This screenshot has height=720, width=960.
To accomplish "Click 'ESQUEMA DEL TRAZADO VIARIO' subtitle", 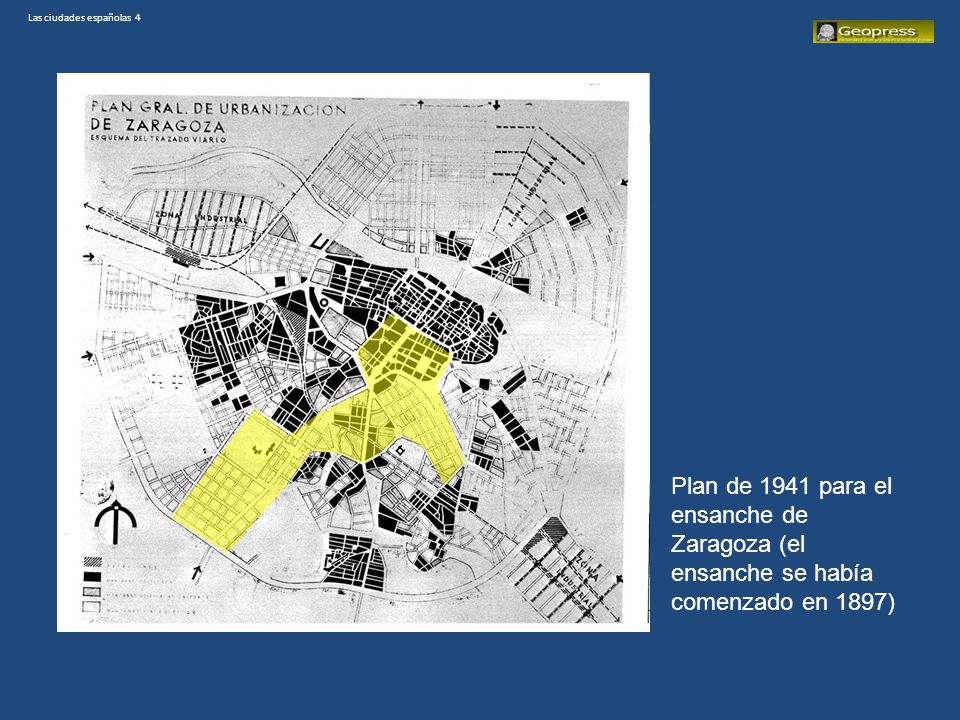I will (159, 139).
